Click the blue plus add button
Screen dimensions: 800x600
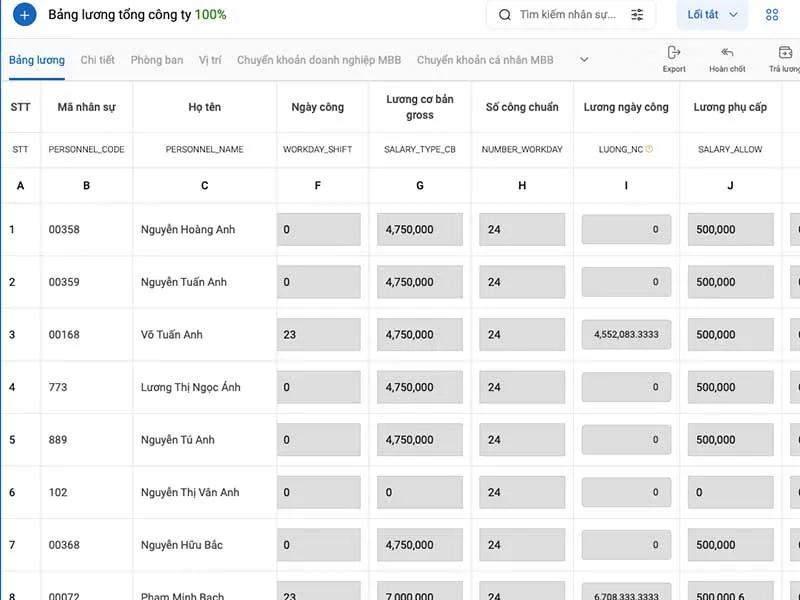click(x=25, y=15)
